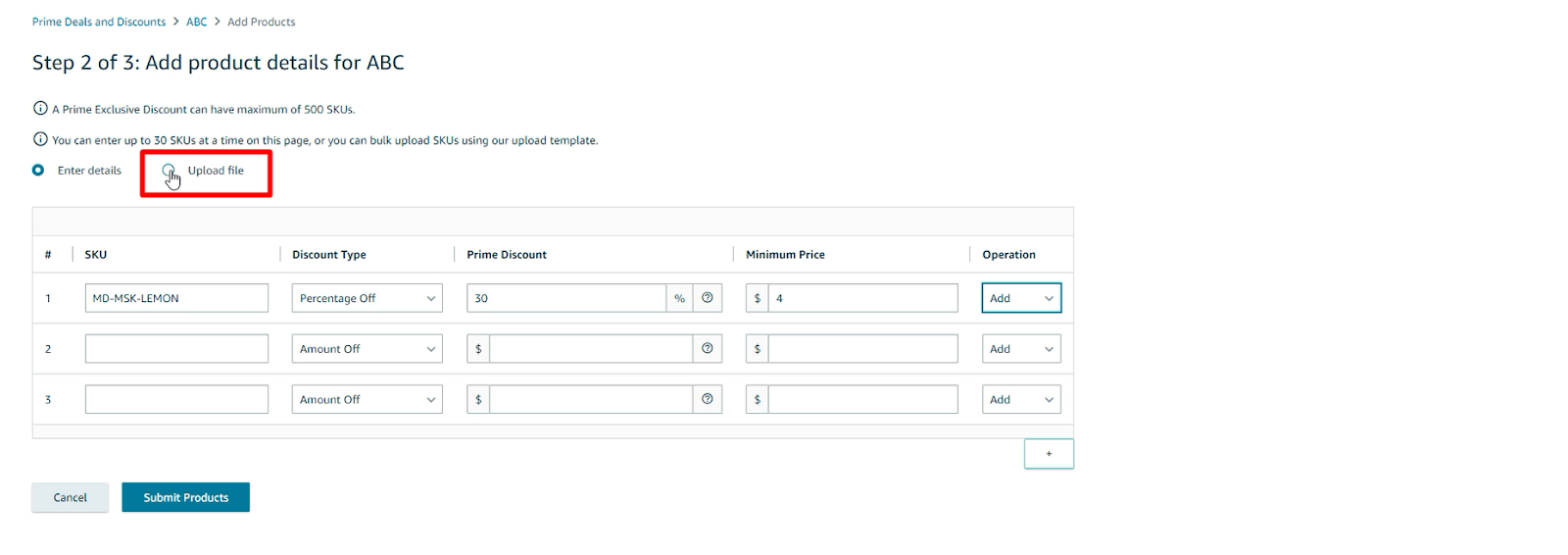Select the Upload file radio button
This screenshot has width=1568, height=555.
[169, 171]
